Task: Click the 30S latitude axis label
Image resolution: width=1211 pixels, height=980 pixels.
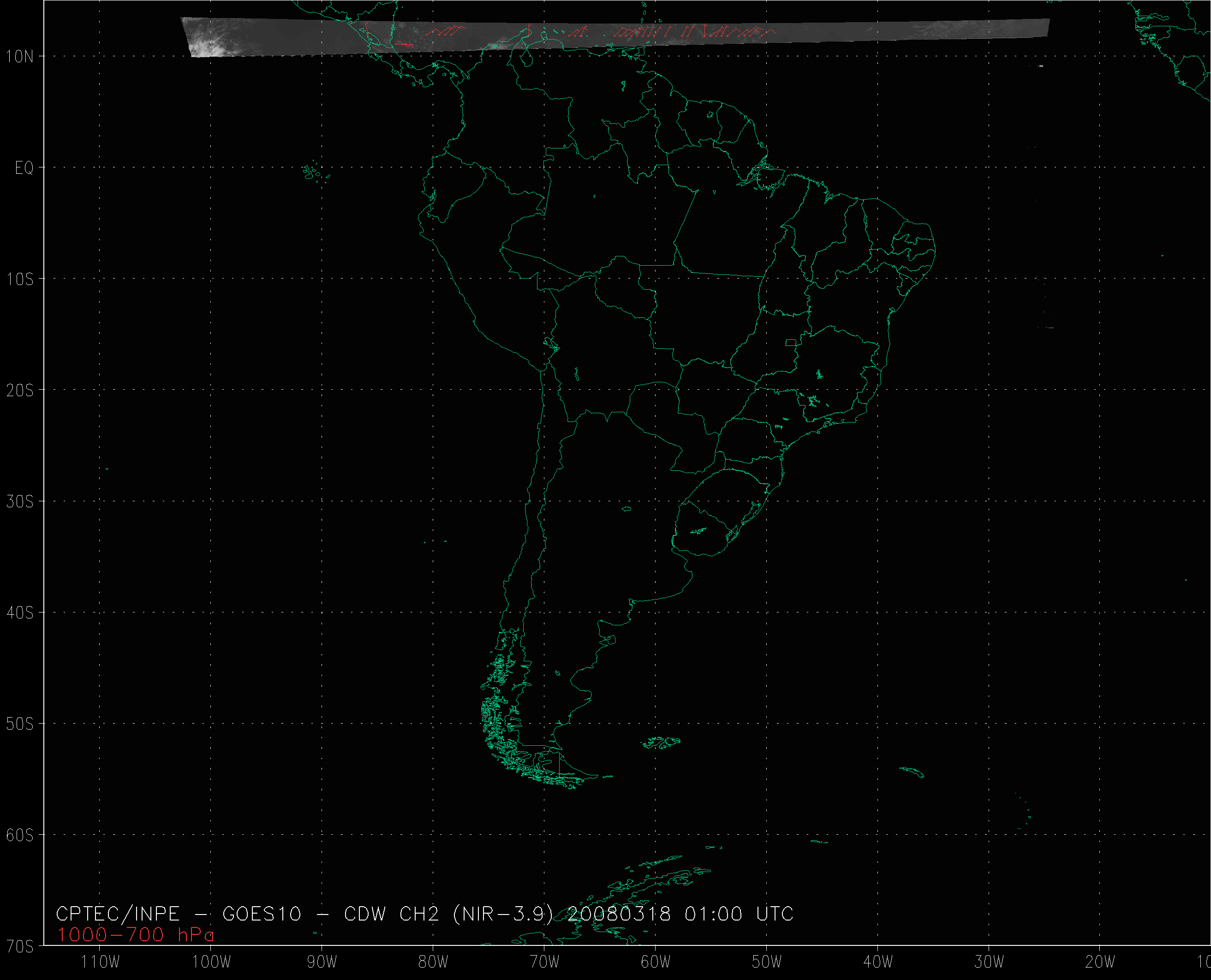Action: 20,501
